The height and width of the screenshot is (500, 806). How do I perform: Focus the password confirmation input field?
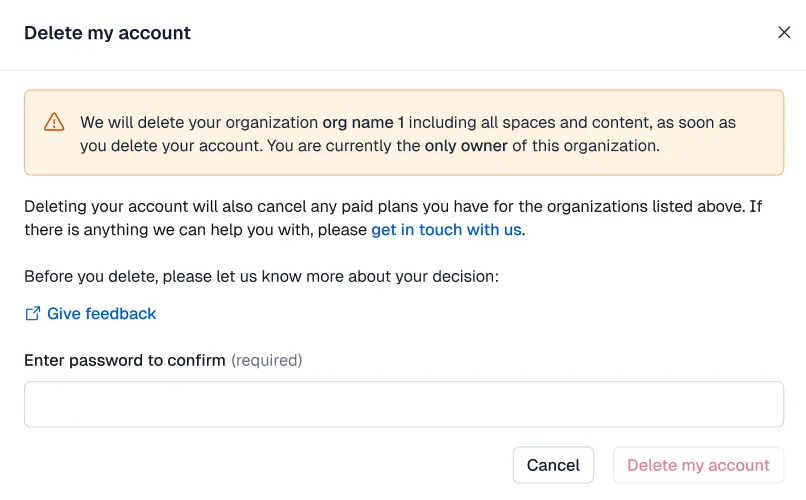coord(403,404)
